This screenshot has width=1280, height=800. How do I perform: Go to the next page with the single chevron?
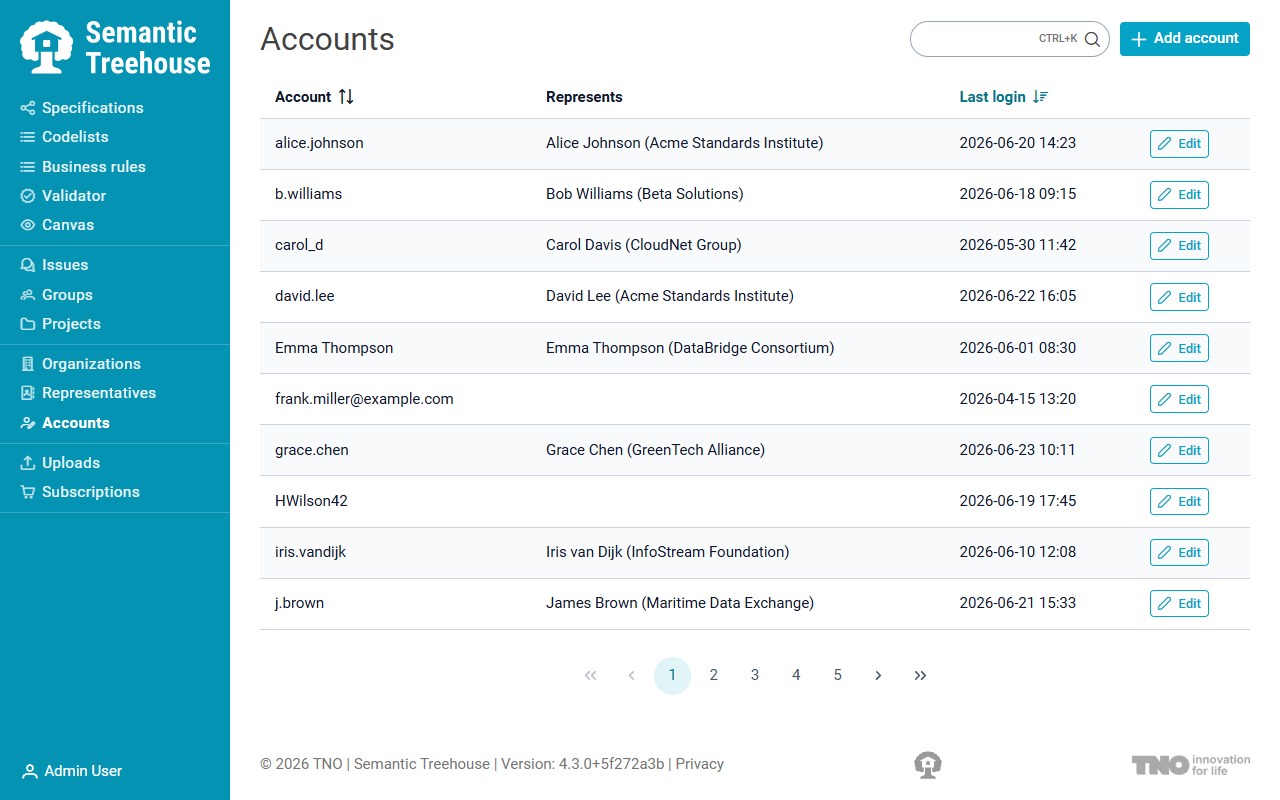coord(878,676)
